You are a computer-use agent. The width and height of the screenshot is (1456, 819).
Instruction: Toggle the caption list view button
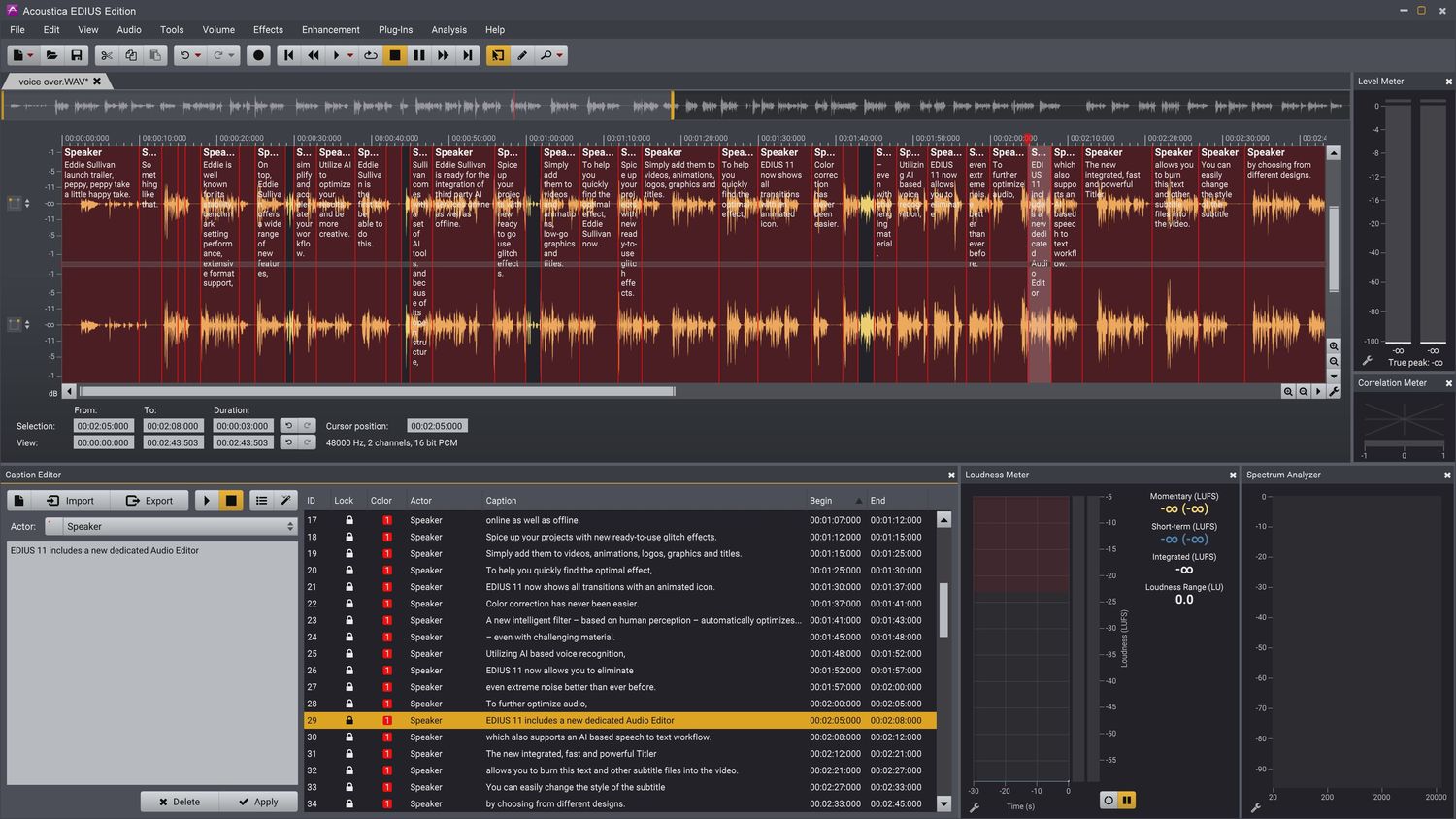pyautogui.click(x=261, y=501)
